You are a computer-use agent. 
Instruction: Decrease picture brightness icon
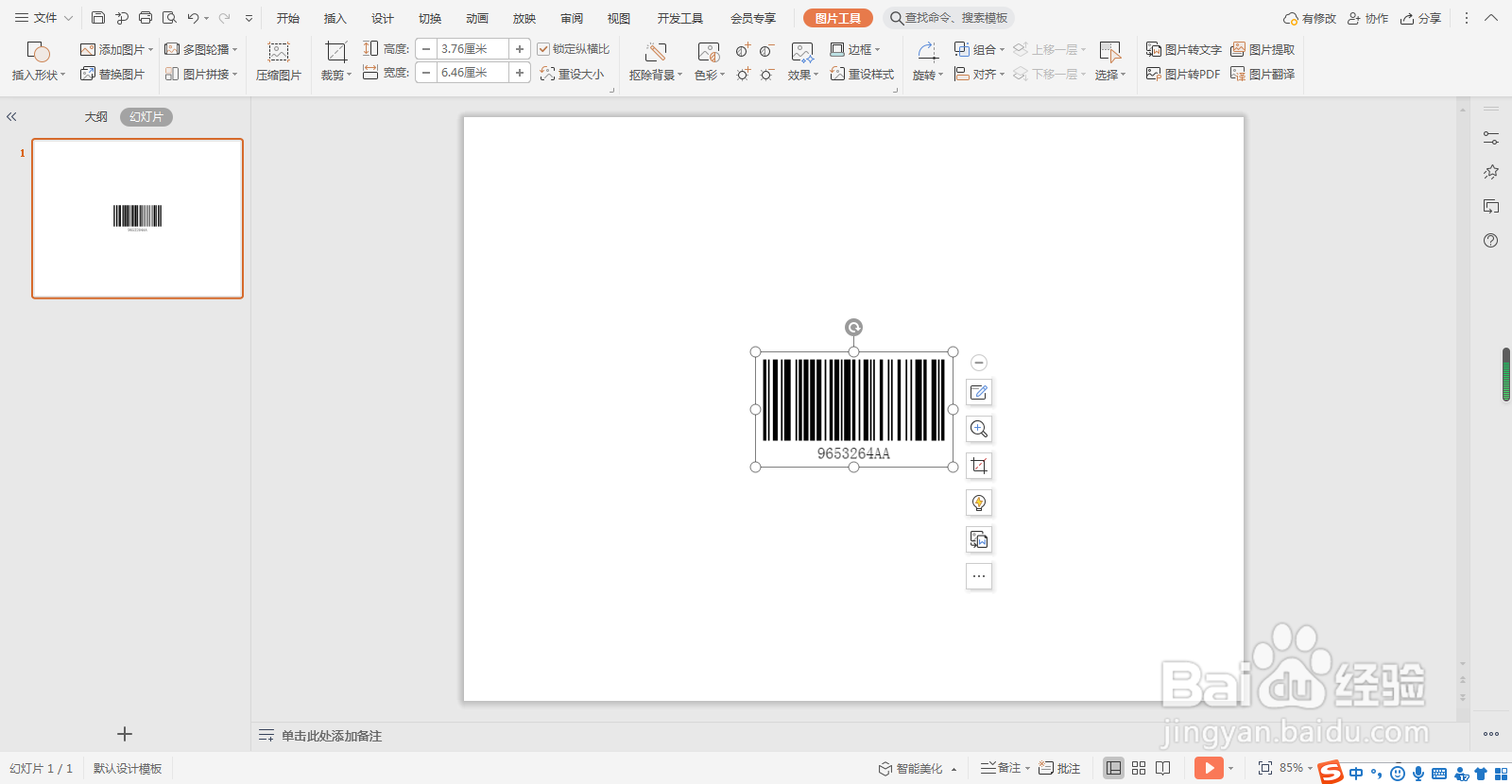click(x=766, y=74)
